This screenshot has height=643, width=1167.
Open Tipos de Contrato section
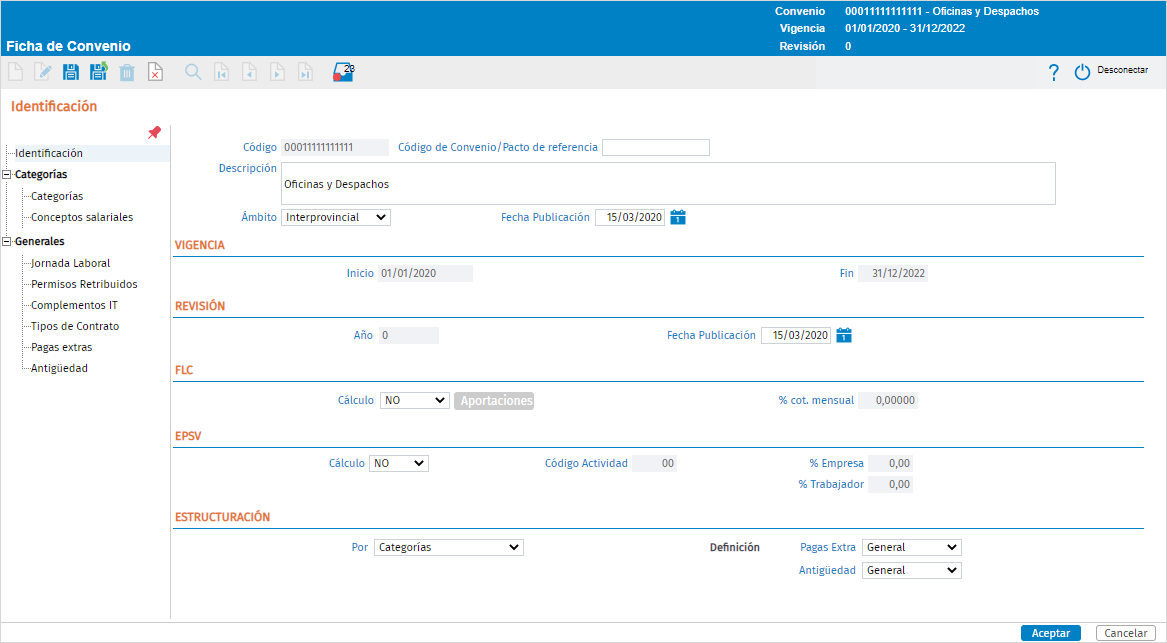click(75, 325)
